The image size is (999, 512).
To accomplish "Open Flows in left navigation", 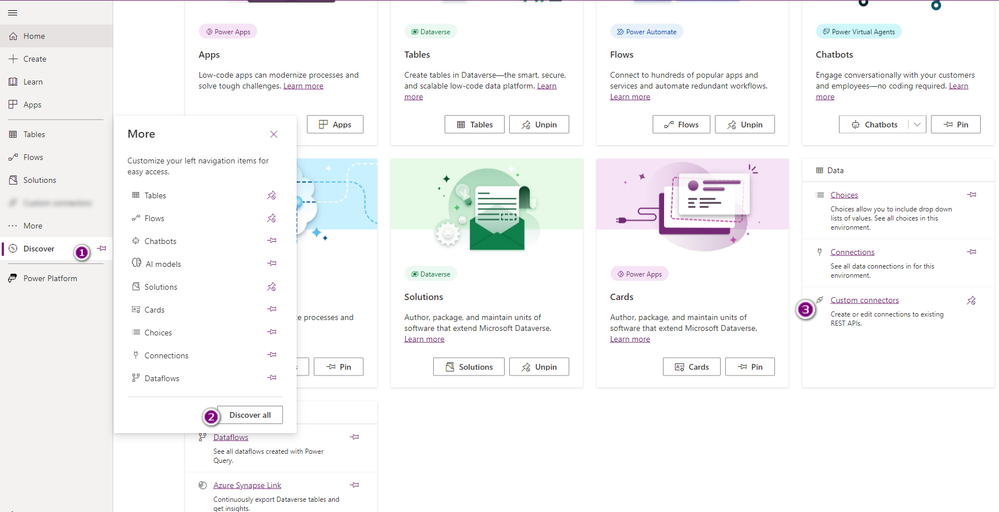I will click(x=56, y=157).
